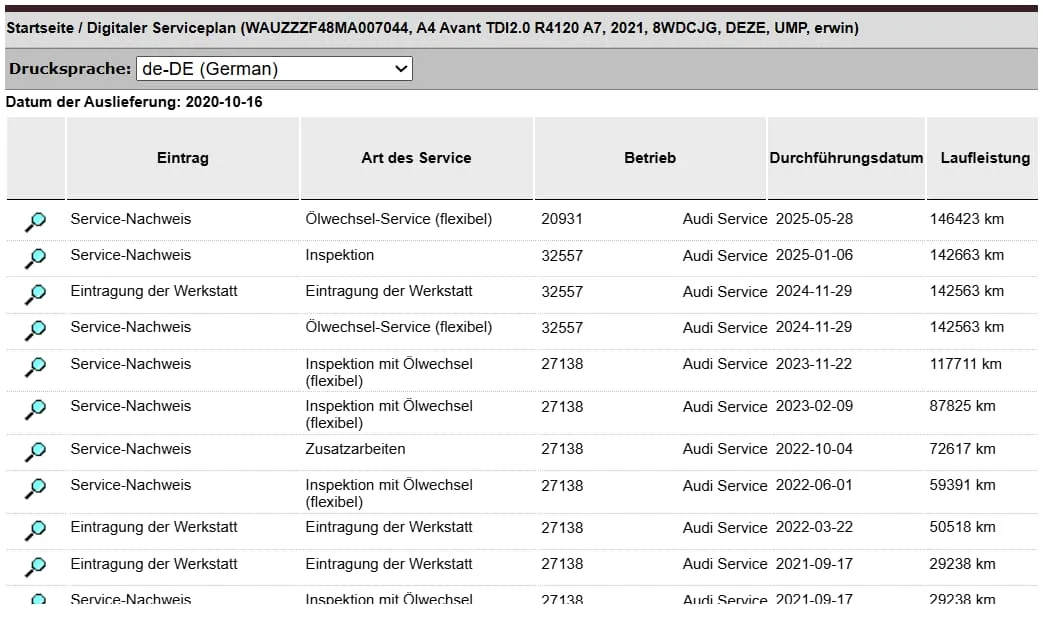View details of Eintragung der Werkstatt 2024-11-29
The image size is (1043, 642).
pos(36,294)
